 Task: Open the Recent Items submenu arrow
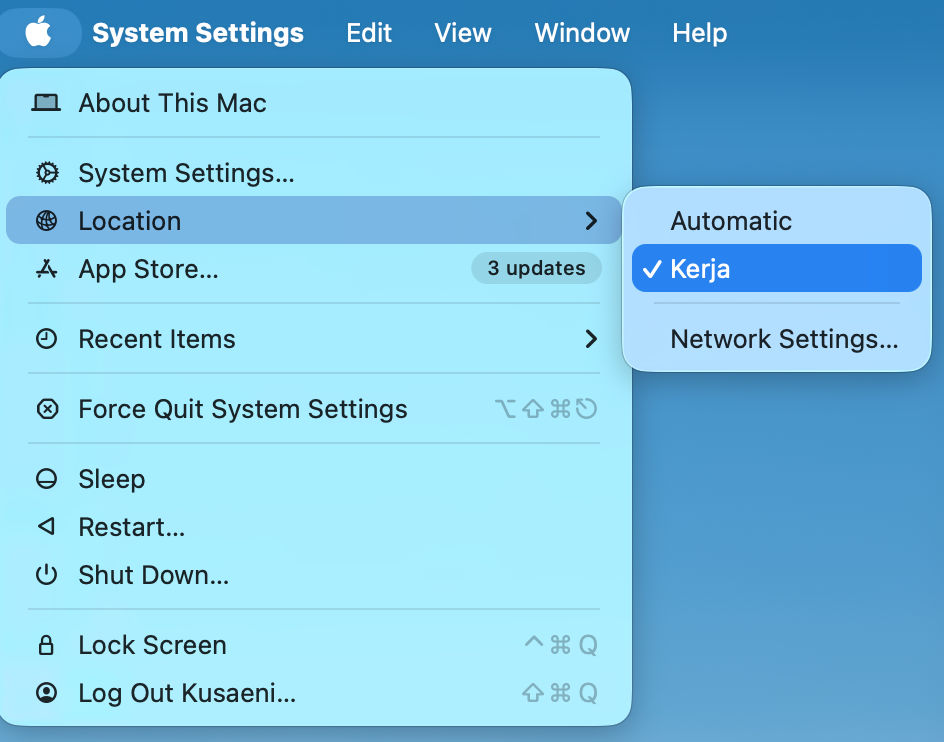(x=592, y=339)
